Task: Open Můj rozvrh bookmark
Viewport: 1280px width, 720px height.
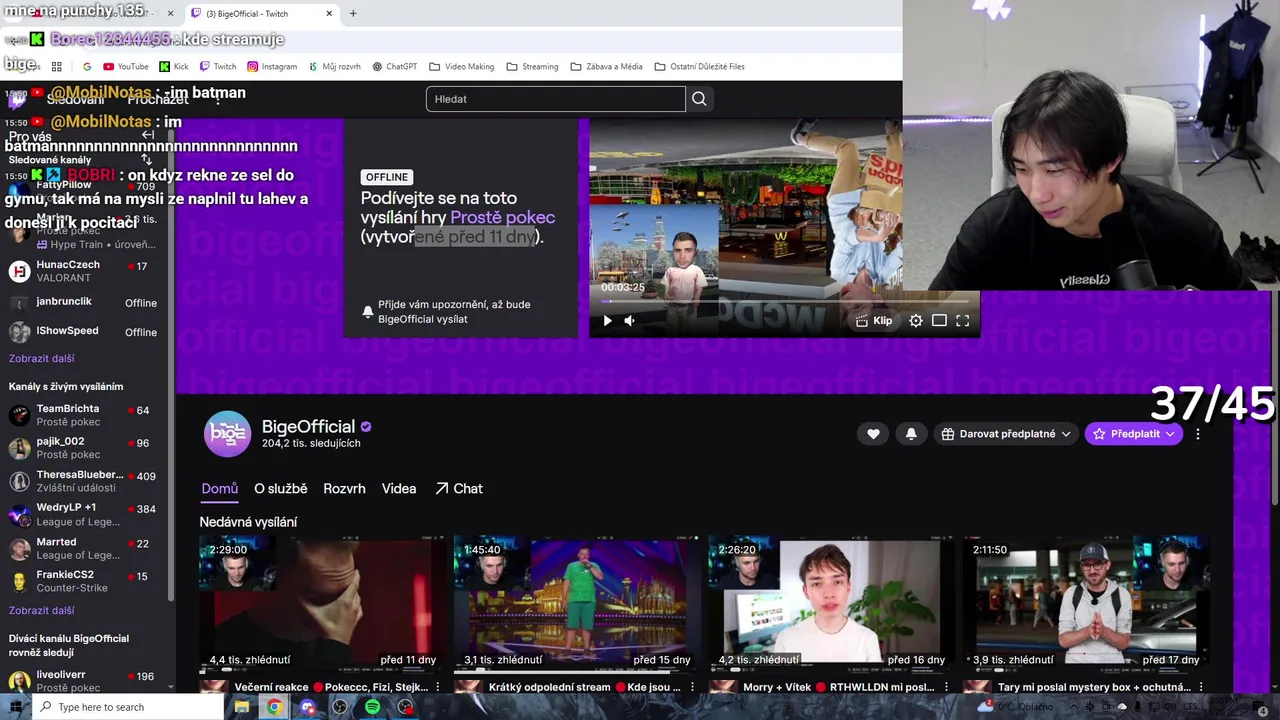Action: click(x=334, y=67)
